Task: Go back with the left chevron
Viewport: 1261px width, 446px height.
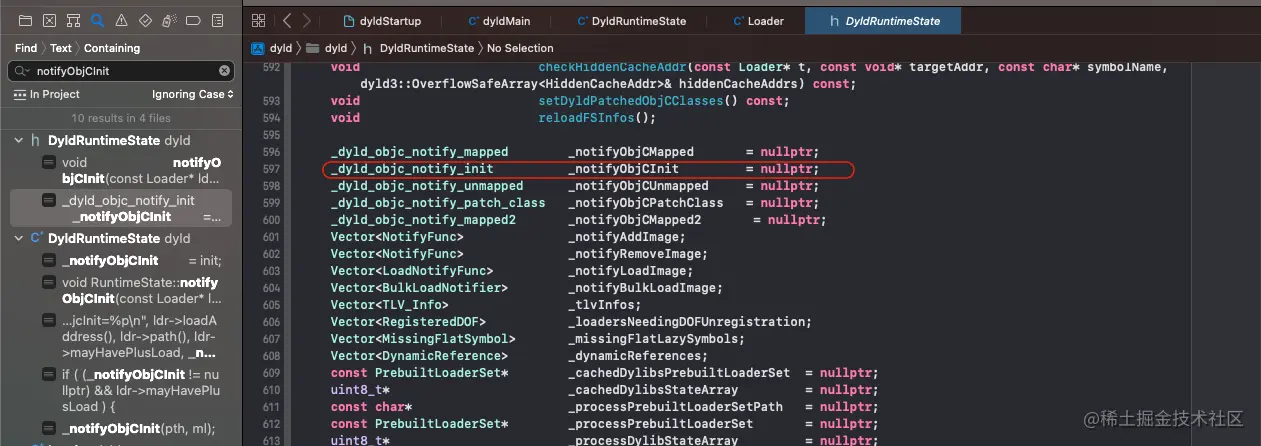Action: coord(287,20)
